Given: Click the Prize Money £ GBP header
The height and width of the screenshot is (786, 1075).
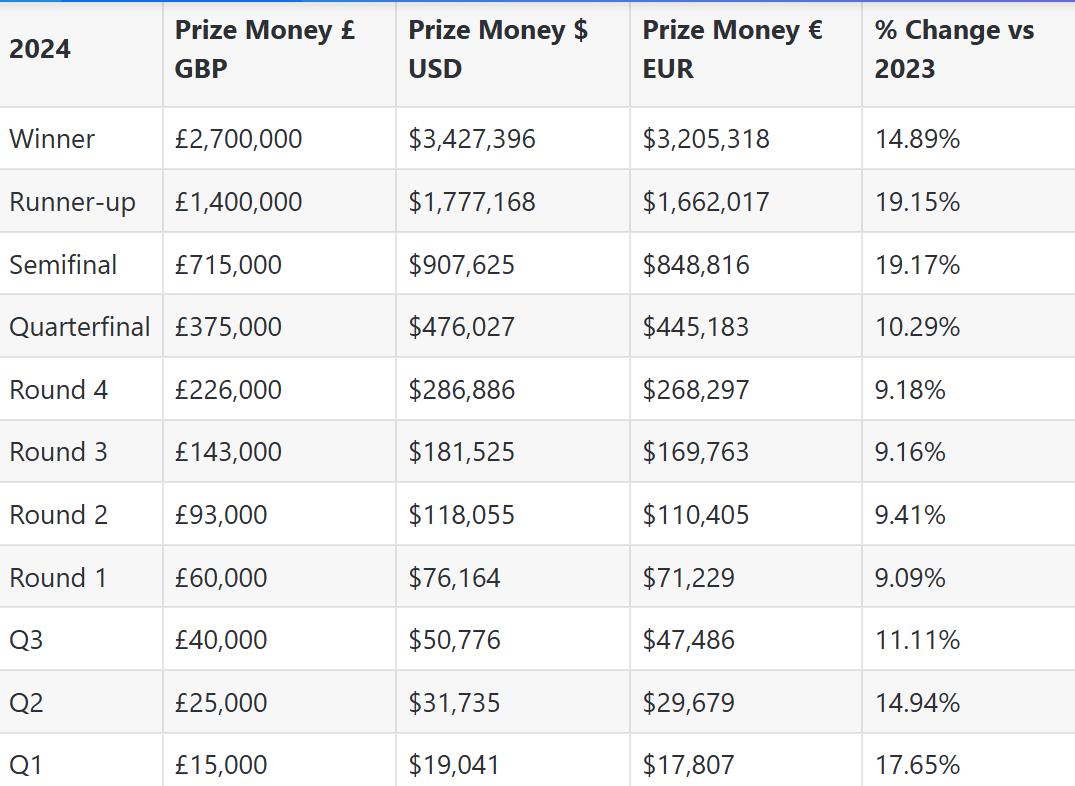Looking at the screenshot, I should pyautogui.click(x=265, y=49).
